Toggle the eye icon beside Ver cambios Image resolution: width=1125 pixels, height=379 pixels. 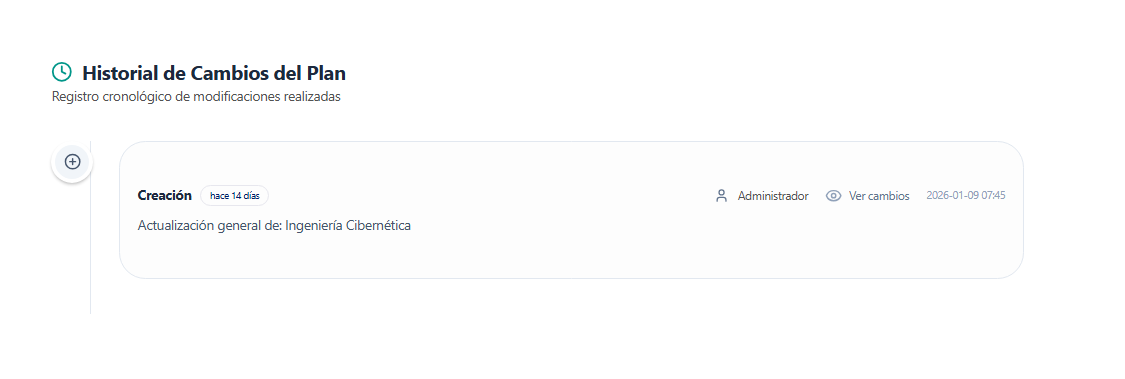833,196
